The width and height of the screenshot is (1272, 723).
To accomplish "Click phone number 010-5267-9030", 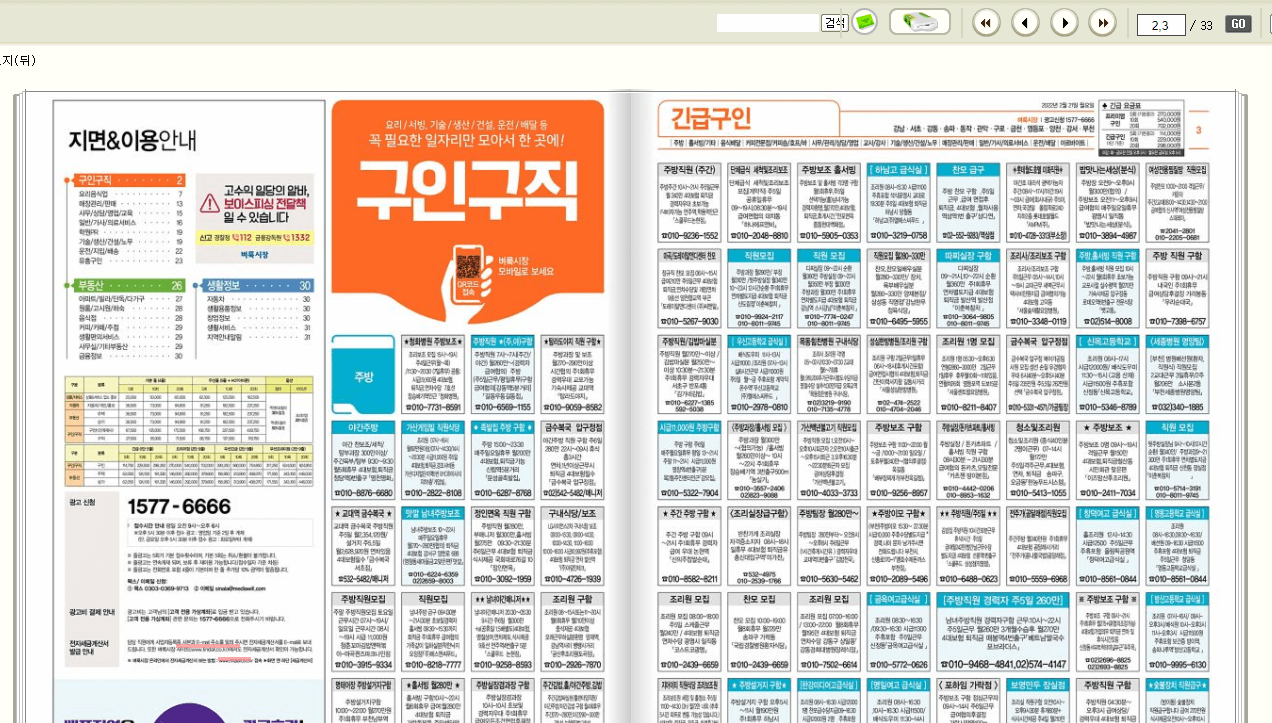I will [689, 322].
